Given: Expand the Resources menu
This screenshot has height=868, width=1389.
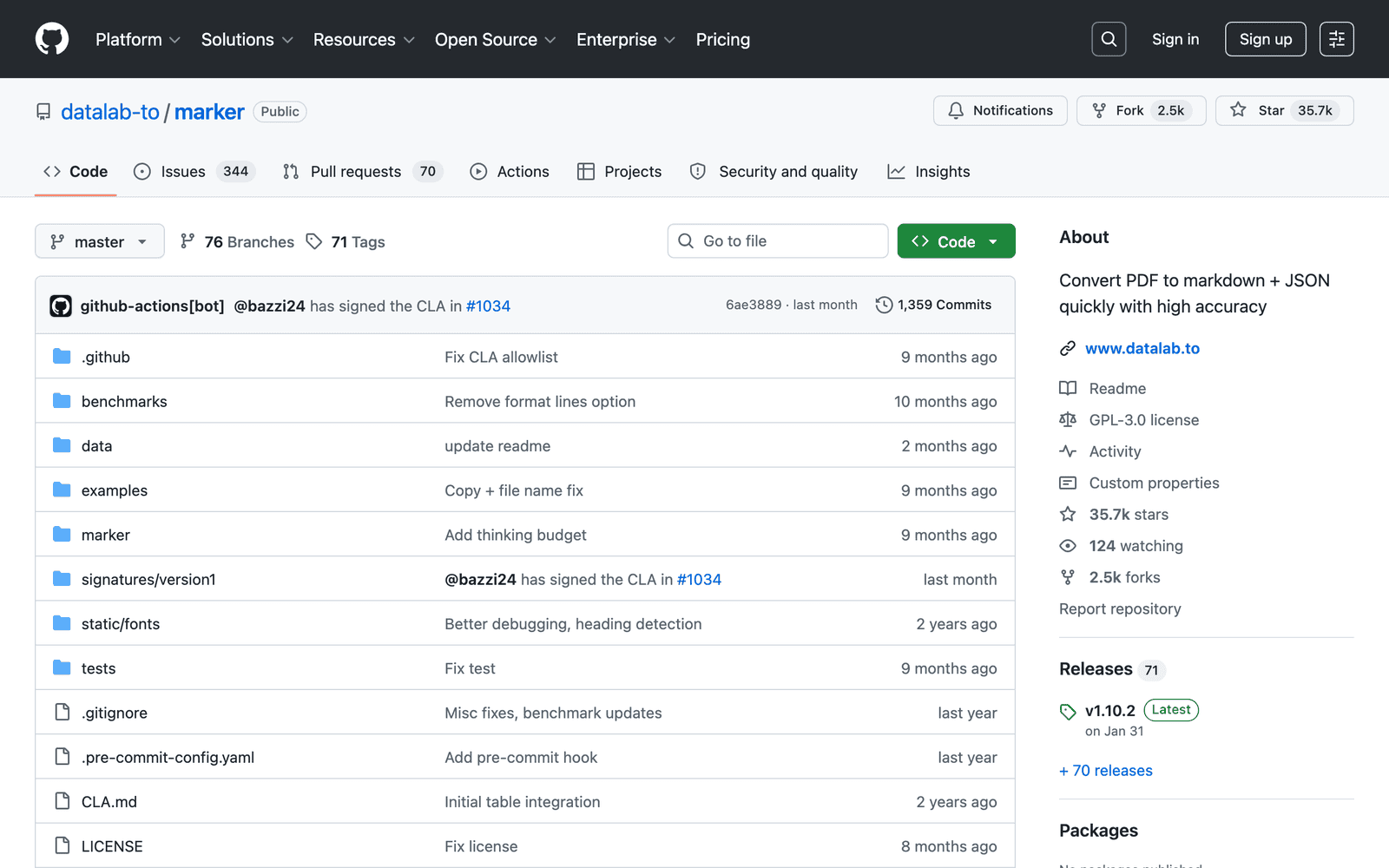Looking at the screenshot, I should [x=364, y=39].
